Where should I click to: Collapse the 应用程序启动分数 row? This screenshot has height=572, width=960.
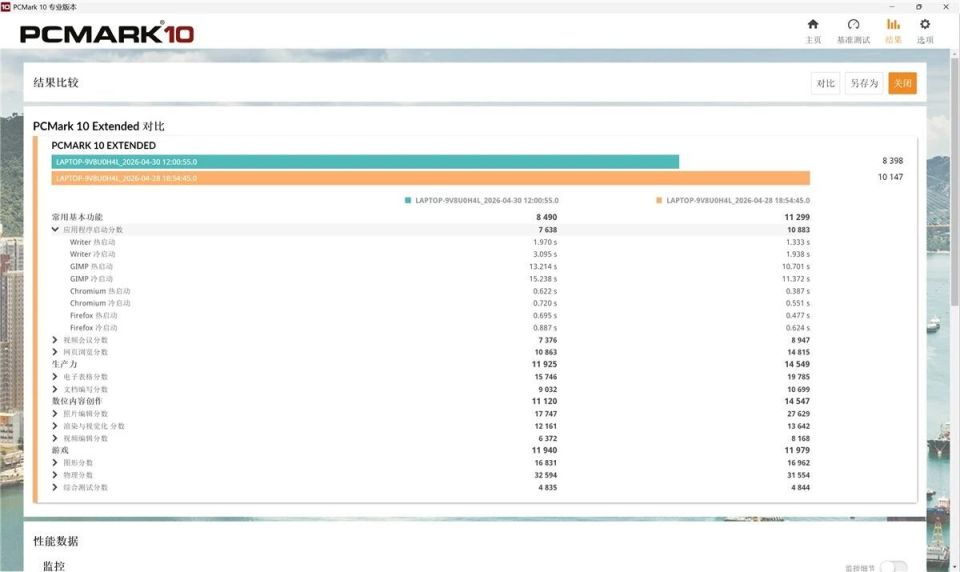point(55,230)
